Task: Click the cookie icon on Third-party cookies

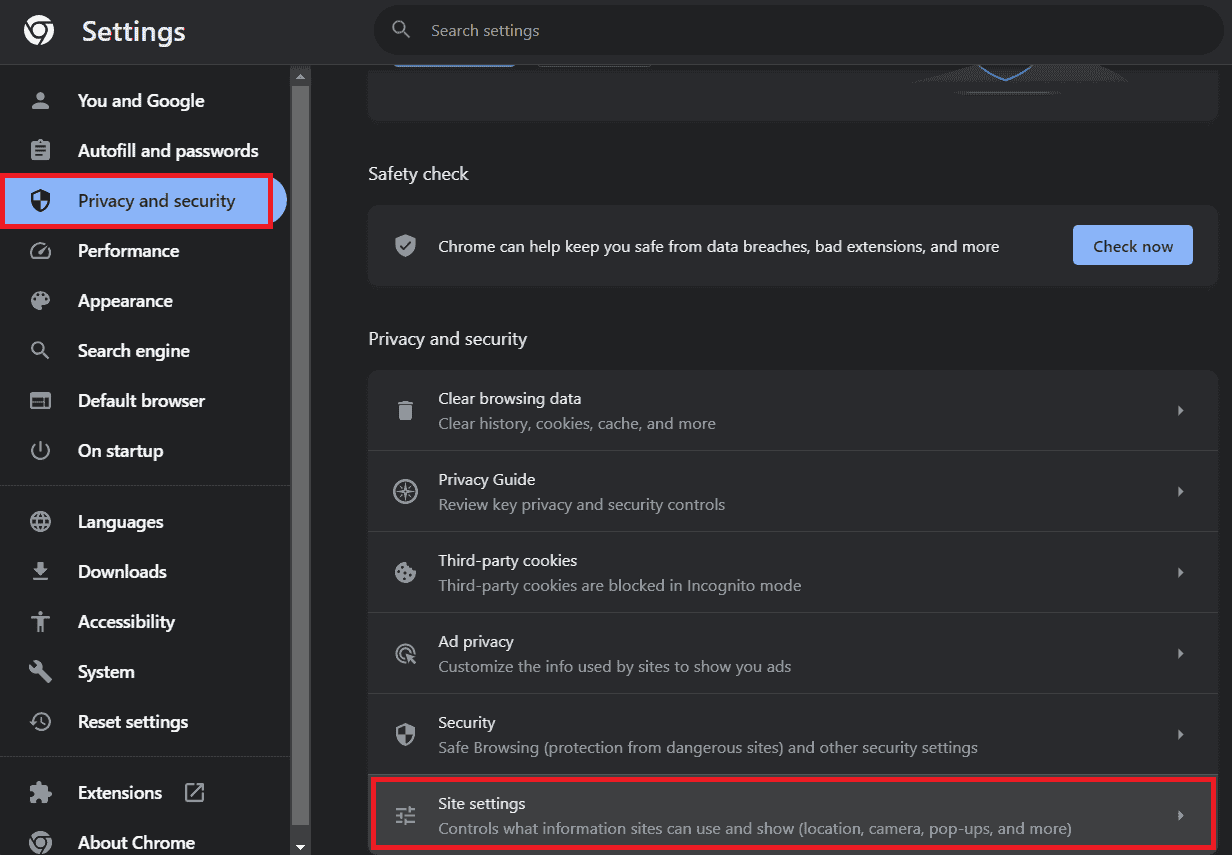Action: (405, 572)
